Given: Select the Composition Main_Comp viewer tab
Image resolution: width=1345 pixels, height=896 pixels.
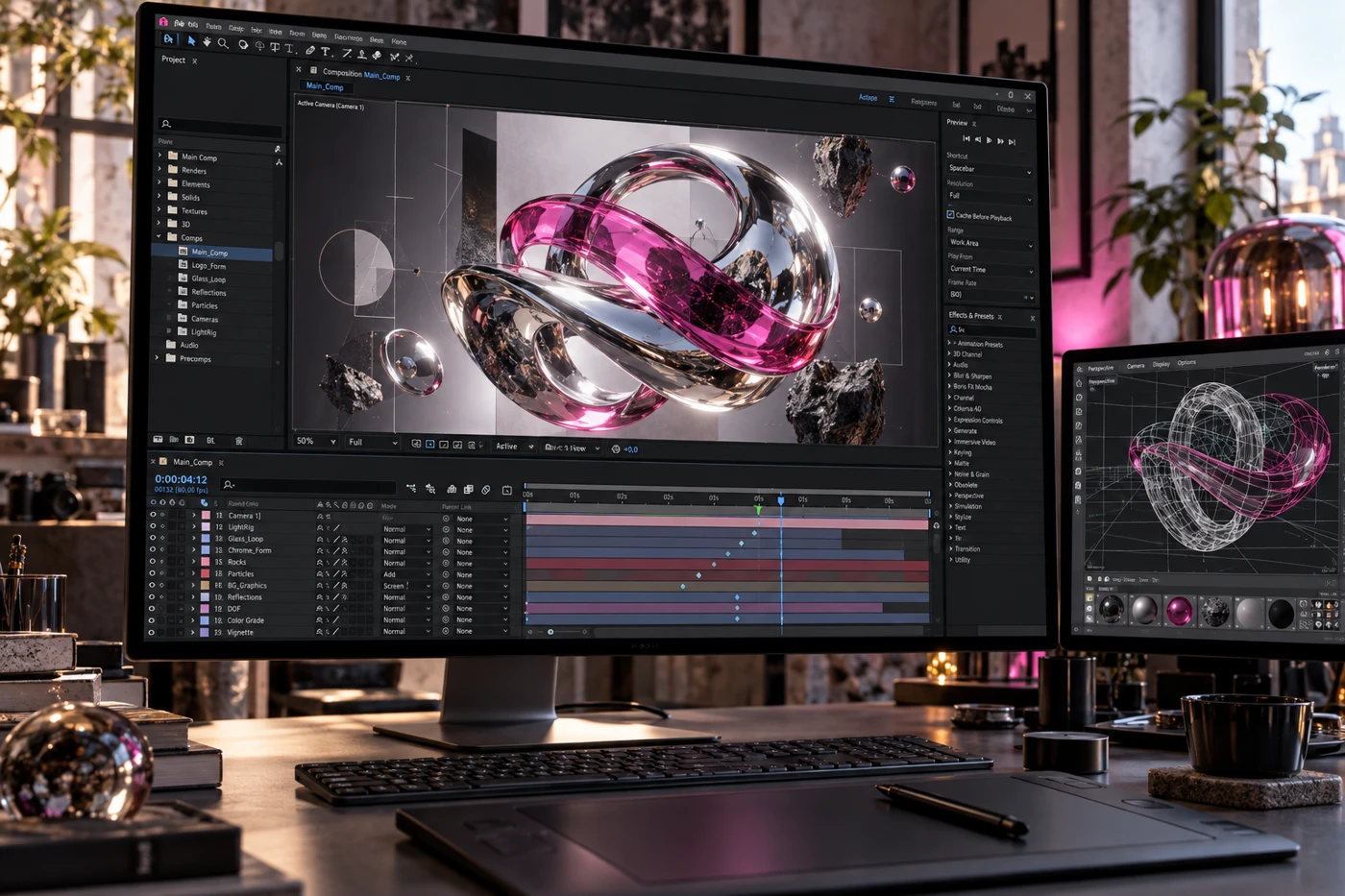Looking at the screenshot, I should 361,74.
